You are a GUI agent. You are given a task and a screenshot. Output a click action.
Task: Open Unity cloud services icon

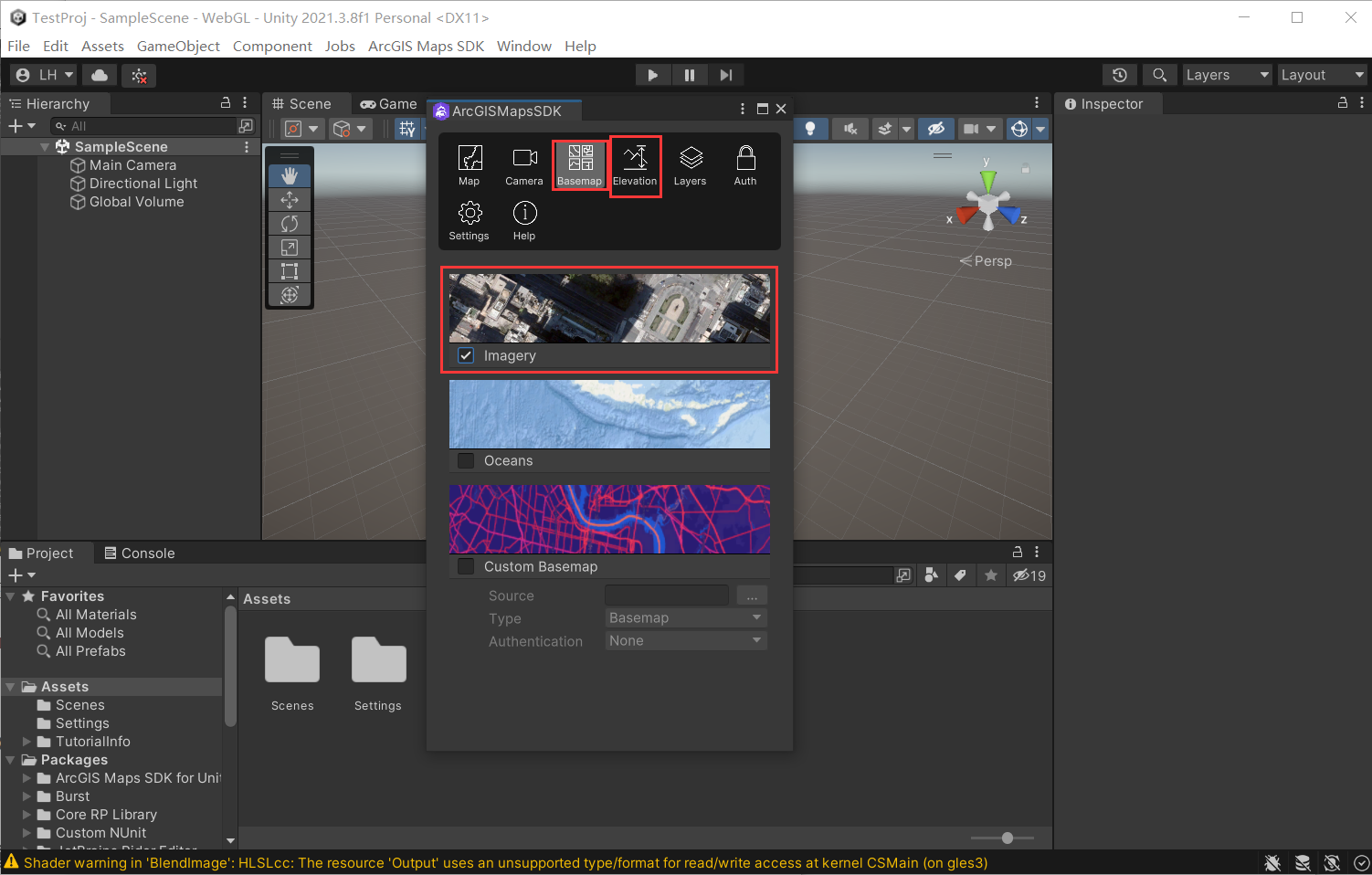pyautogui.click(x=100, y=75)
